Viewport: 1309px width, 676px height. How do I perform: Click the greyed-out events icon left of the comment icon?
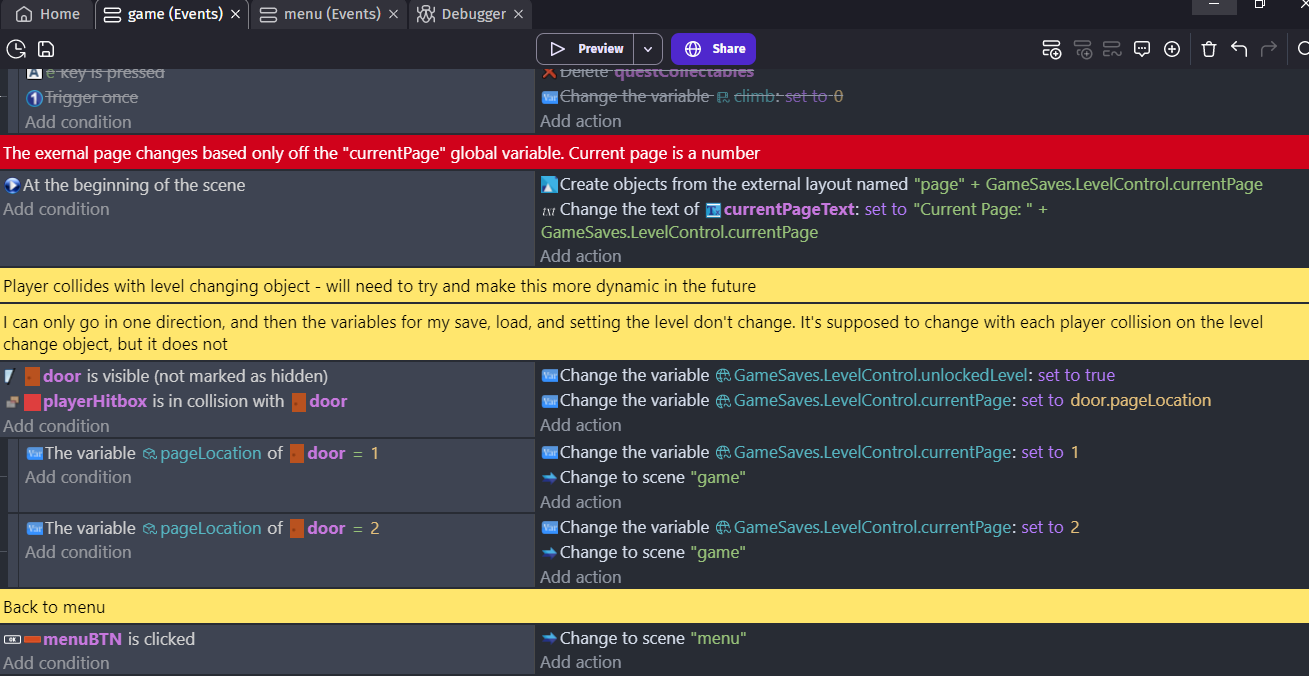[x=1112, y=49]
